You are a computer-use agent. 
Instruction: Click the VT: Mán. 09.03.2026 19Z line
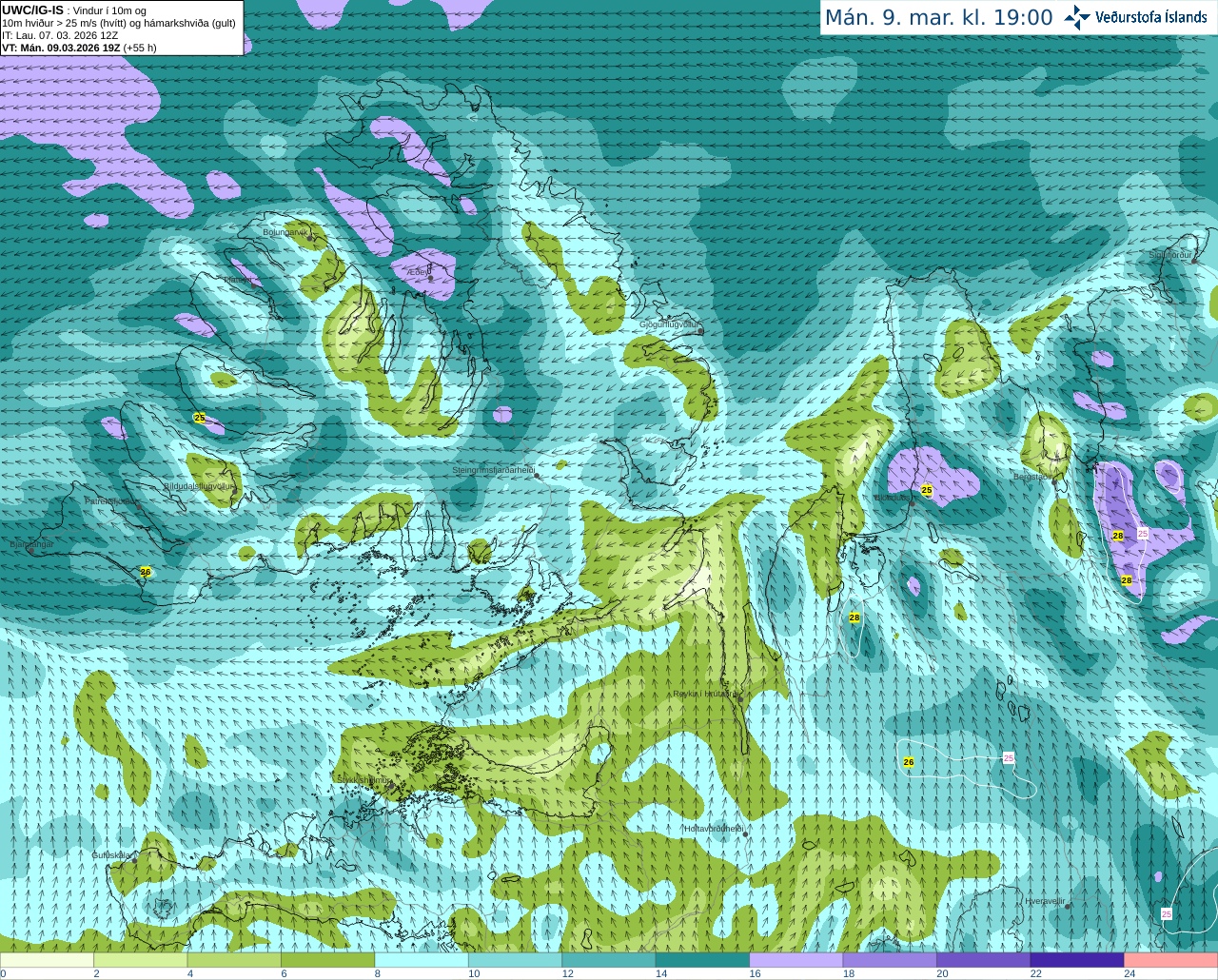[79, 48]
